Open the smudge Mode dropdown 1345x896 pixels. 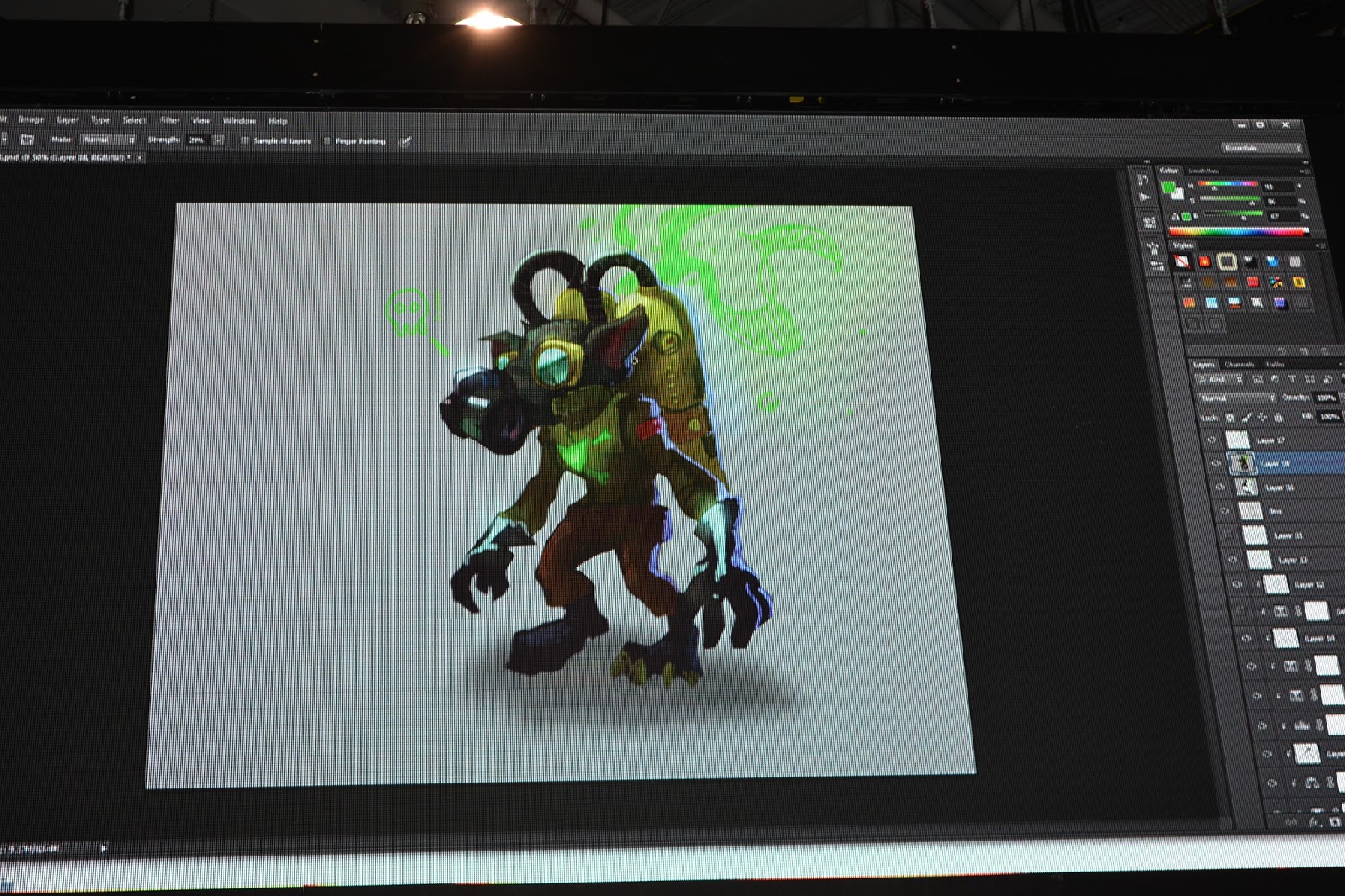[108, 140]
